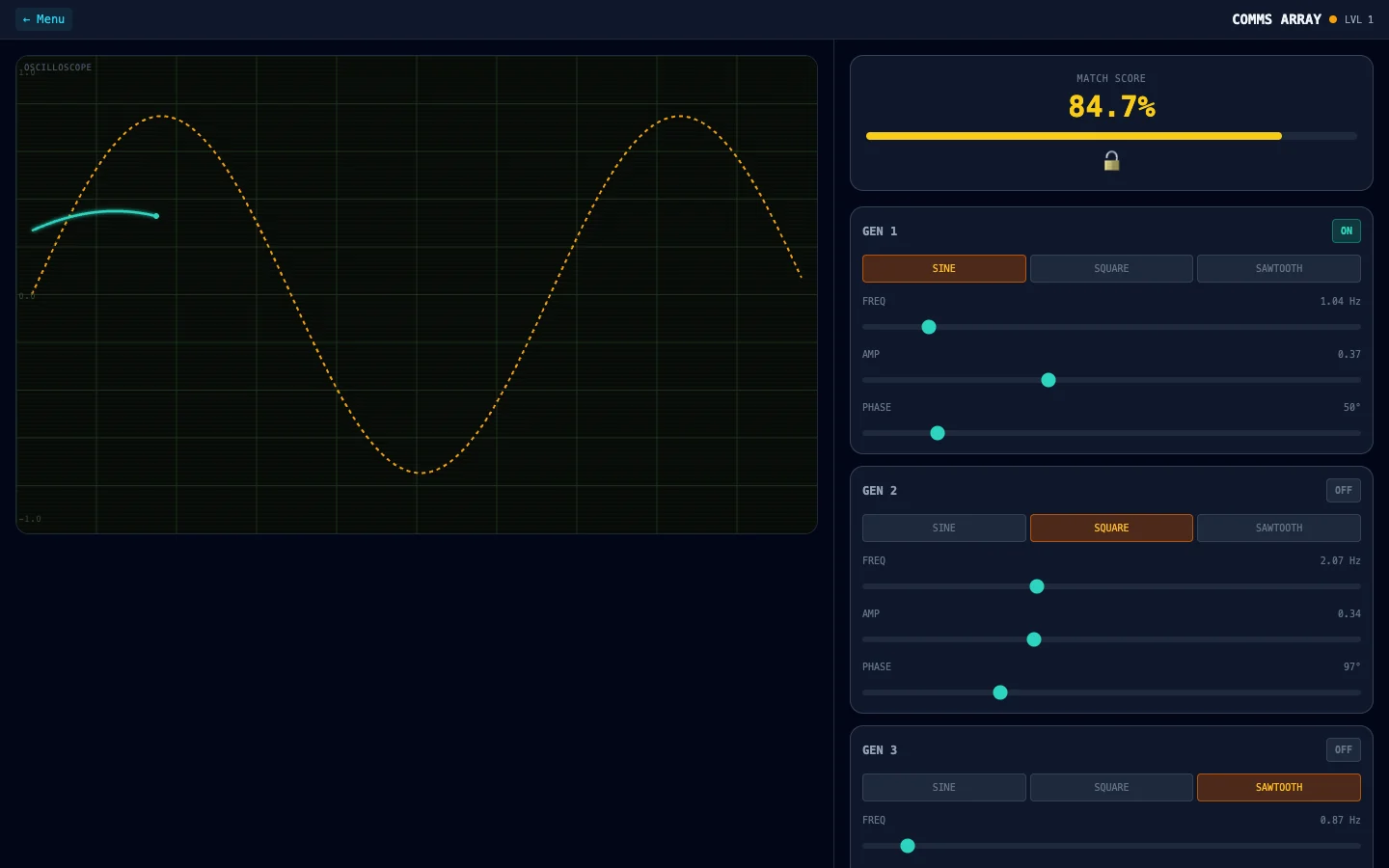Select SINE waveform for GEN 1
The image size is (1389, 868).
tap(943, 268)
